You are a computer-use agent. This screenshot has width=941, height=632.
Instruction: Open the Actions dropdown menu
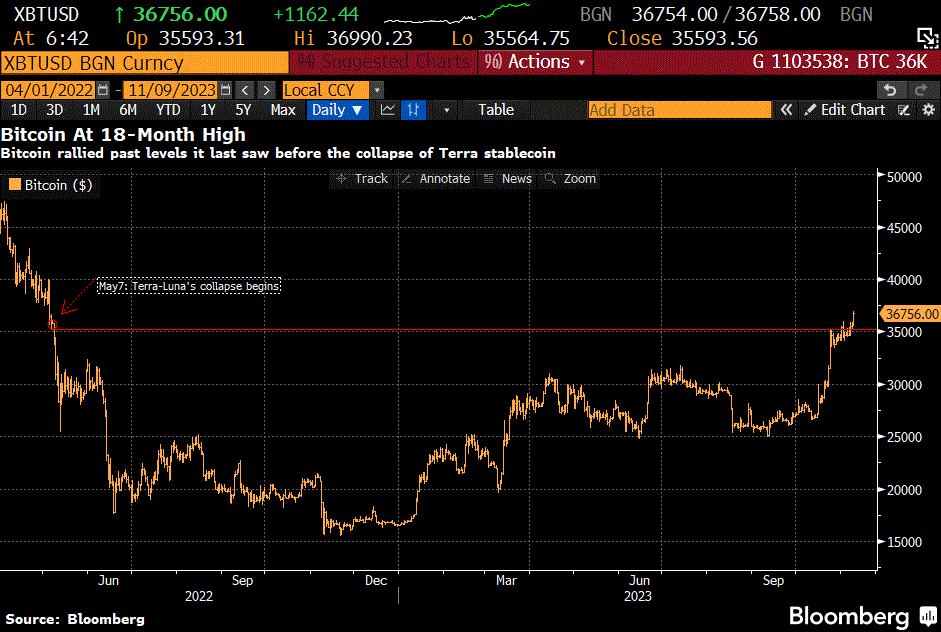tap(535, 62)
